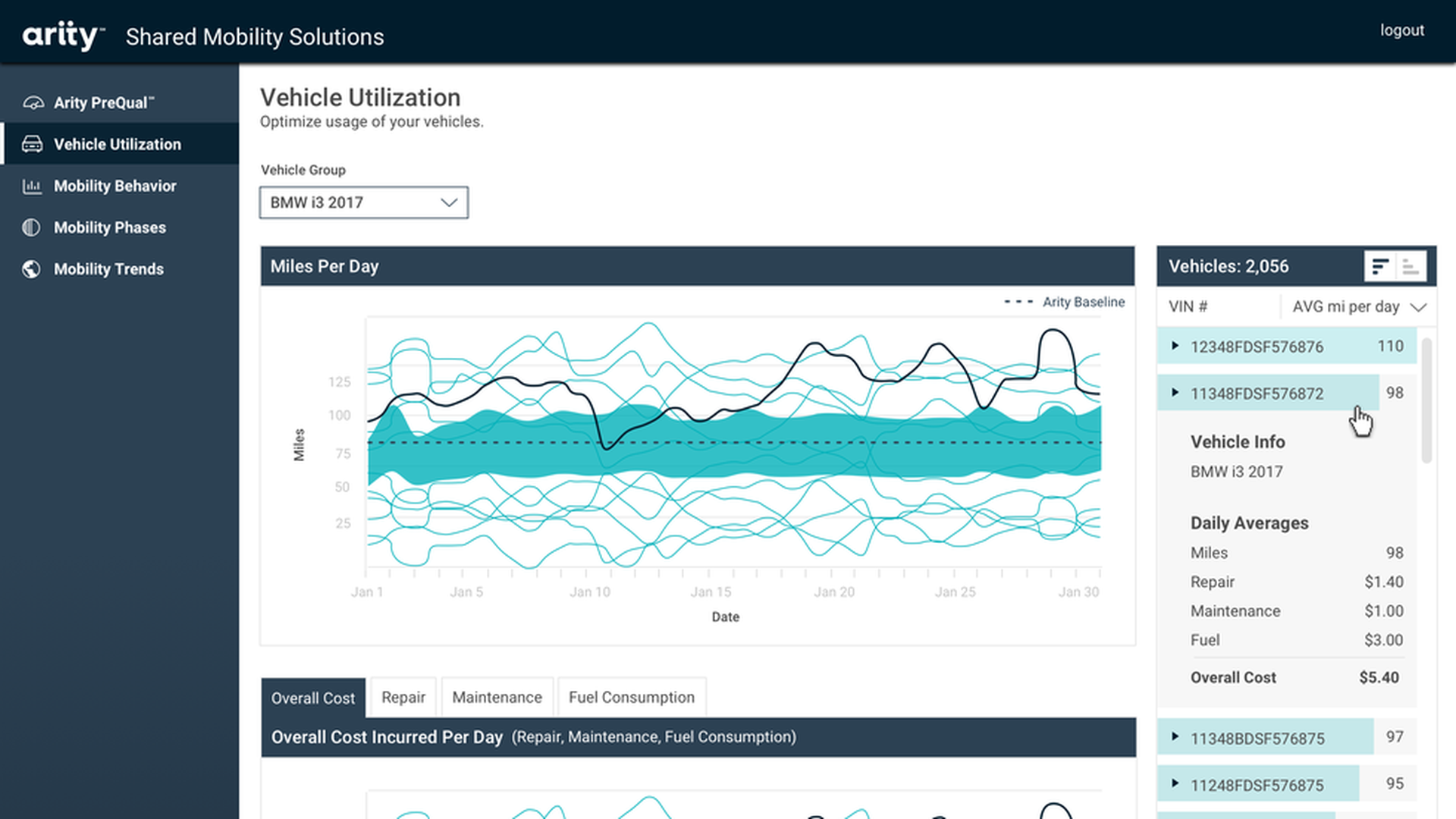Expand vehicle 12348FDSF576876 row arrow
Screen dimensions: 1456x819
pyautogui.click(x=1175, y=346)
